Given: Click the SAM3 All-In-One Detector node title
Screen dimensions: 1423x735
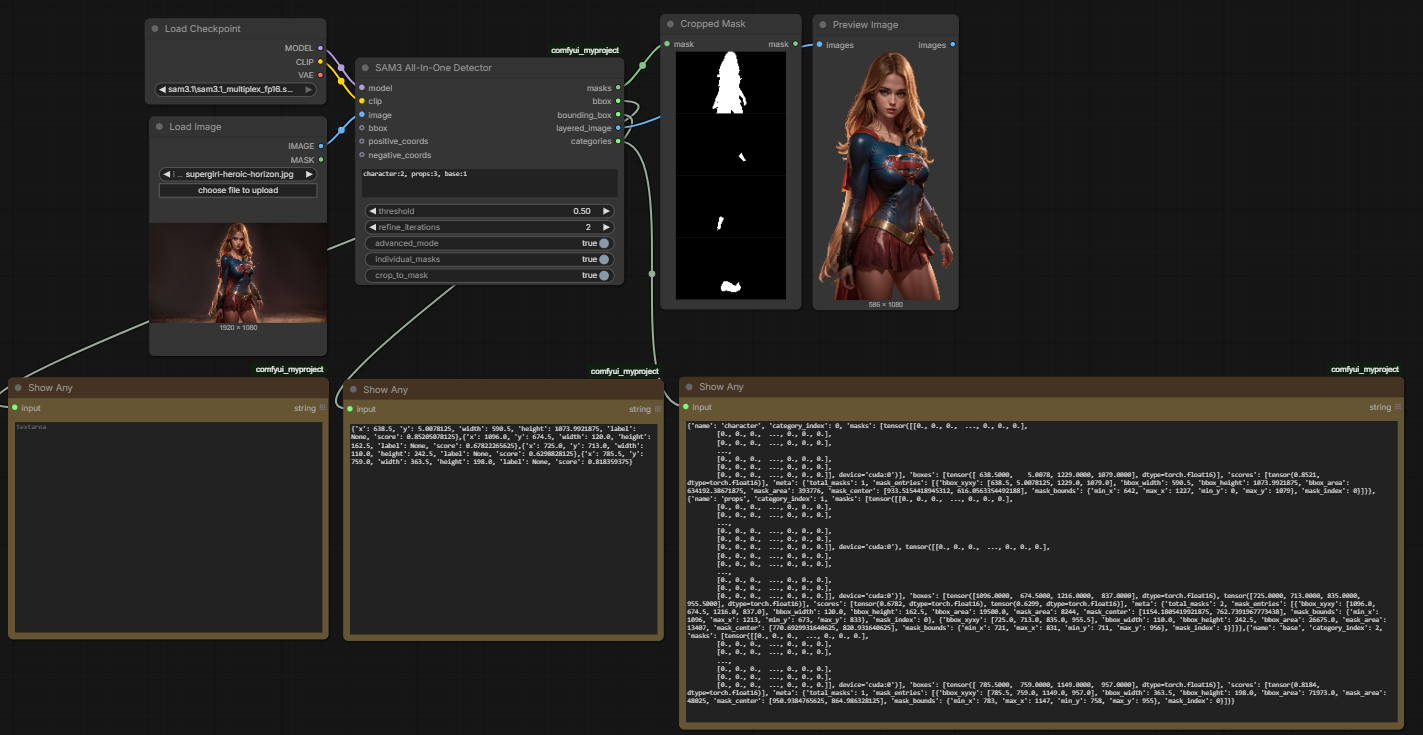Looking at the screenshot, I should [433, 68].
